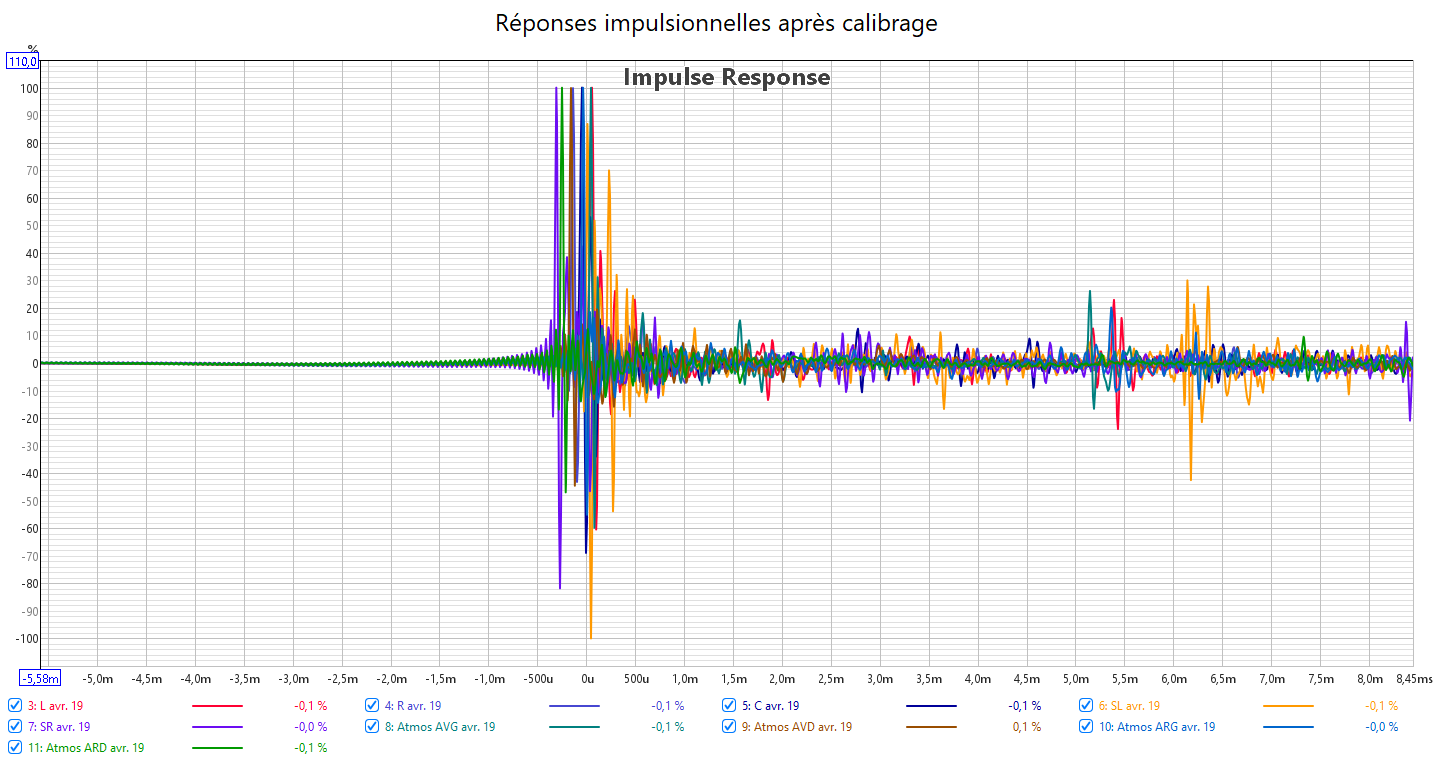Disable the 6: SL avr. 19 checkbox

tap(1086, 705)
